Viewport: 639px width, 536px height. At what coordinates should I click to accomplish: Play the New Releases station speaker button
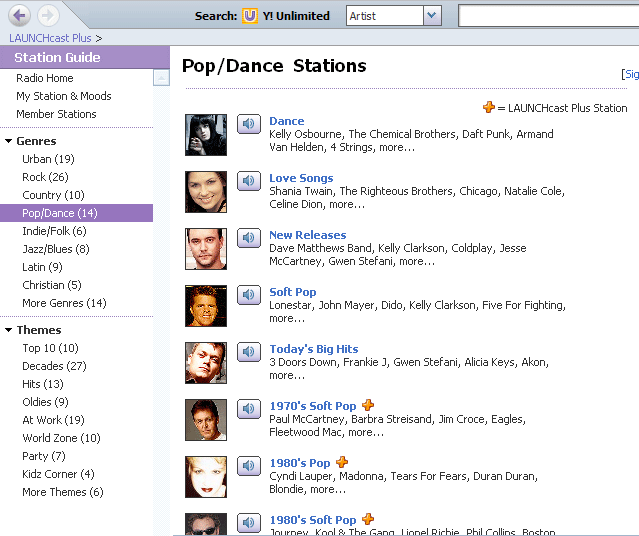tap(249, 238)
